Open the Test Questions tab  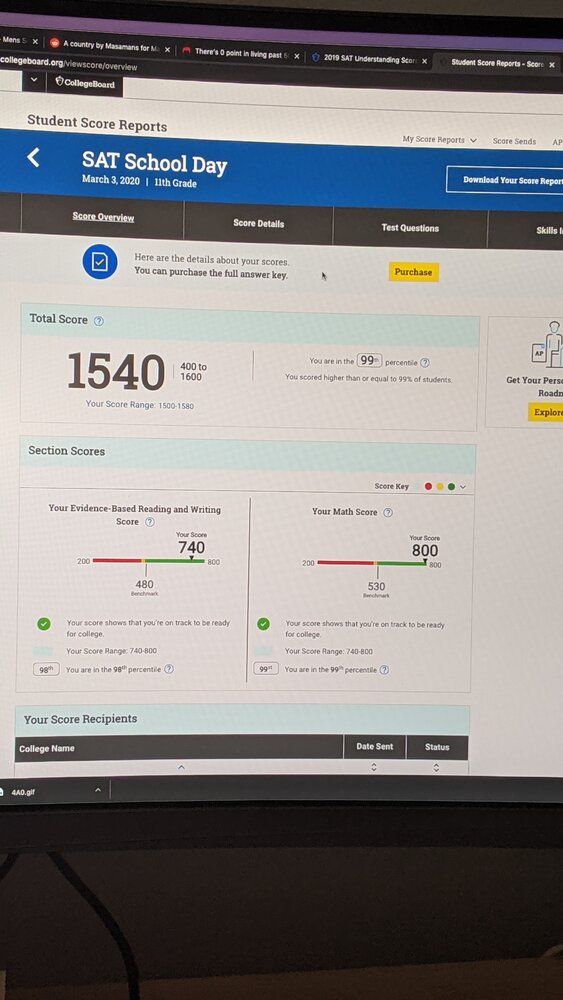(x=410, y=228)
